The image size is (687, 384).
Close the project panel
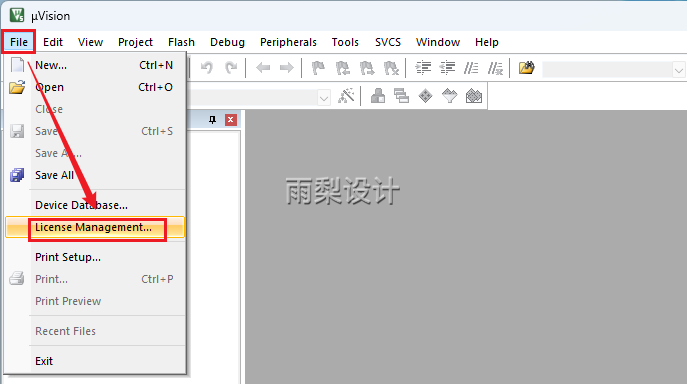(x=231, y=120)
